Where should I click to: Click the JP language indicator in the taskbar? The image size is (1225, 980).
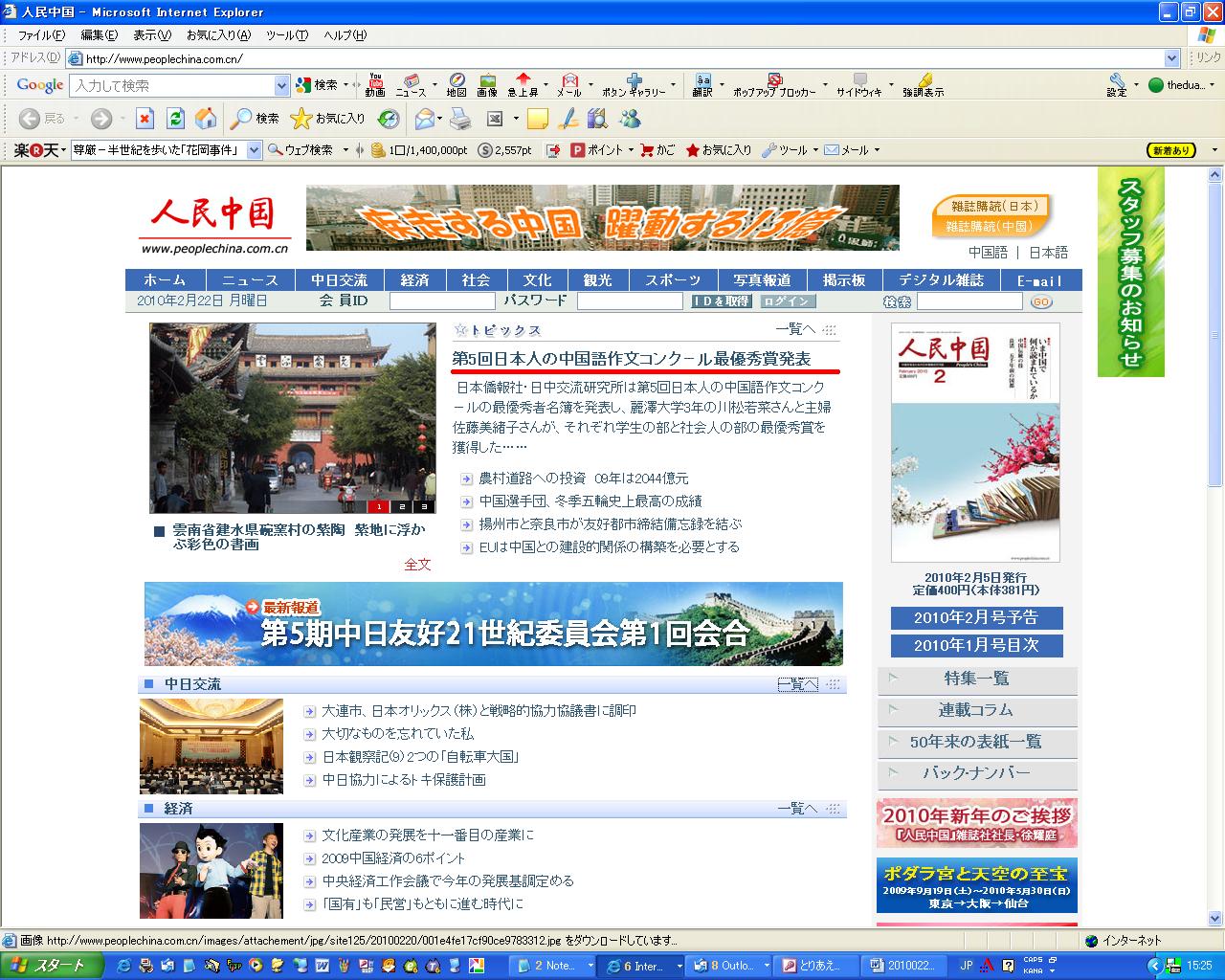click(967, 966)
